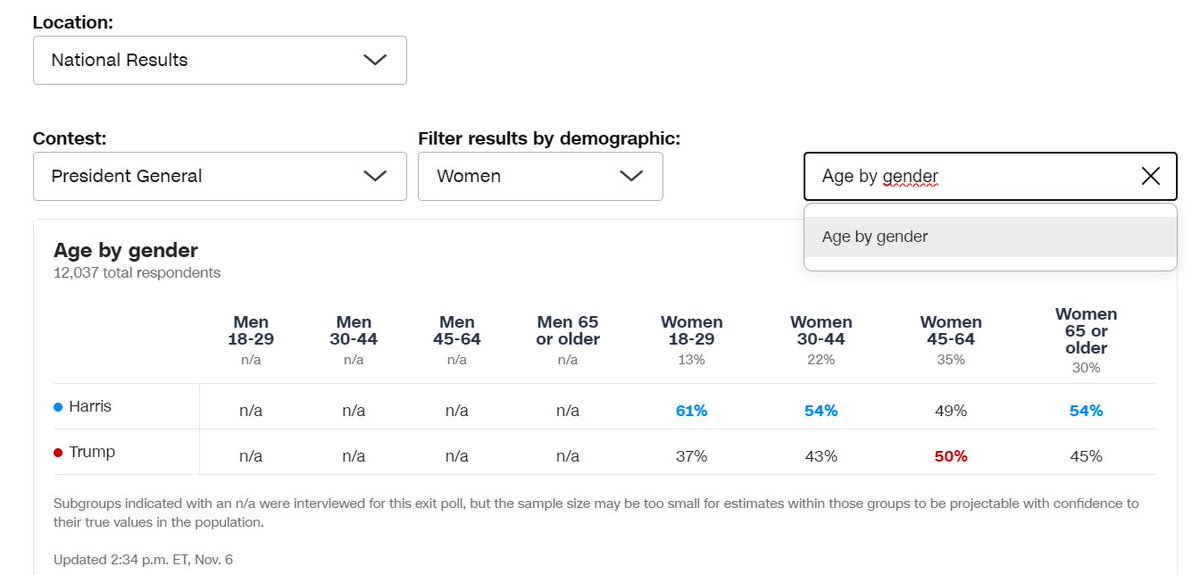1200x575 pixels.
Task: Expand the President General contest dropdown
Action: click(219, 176)
